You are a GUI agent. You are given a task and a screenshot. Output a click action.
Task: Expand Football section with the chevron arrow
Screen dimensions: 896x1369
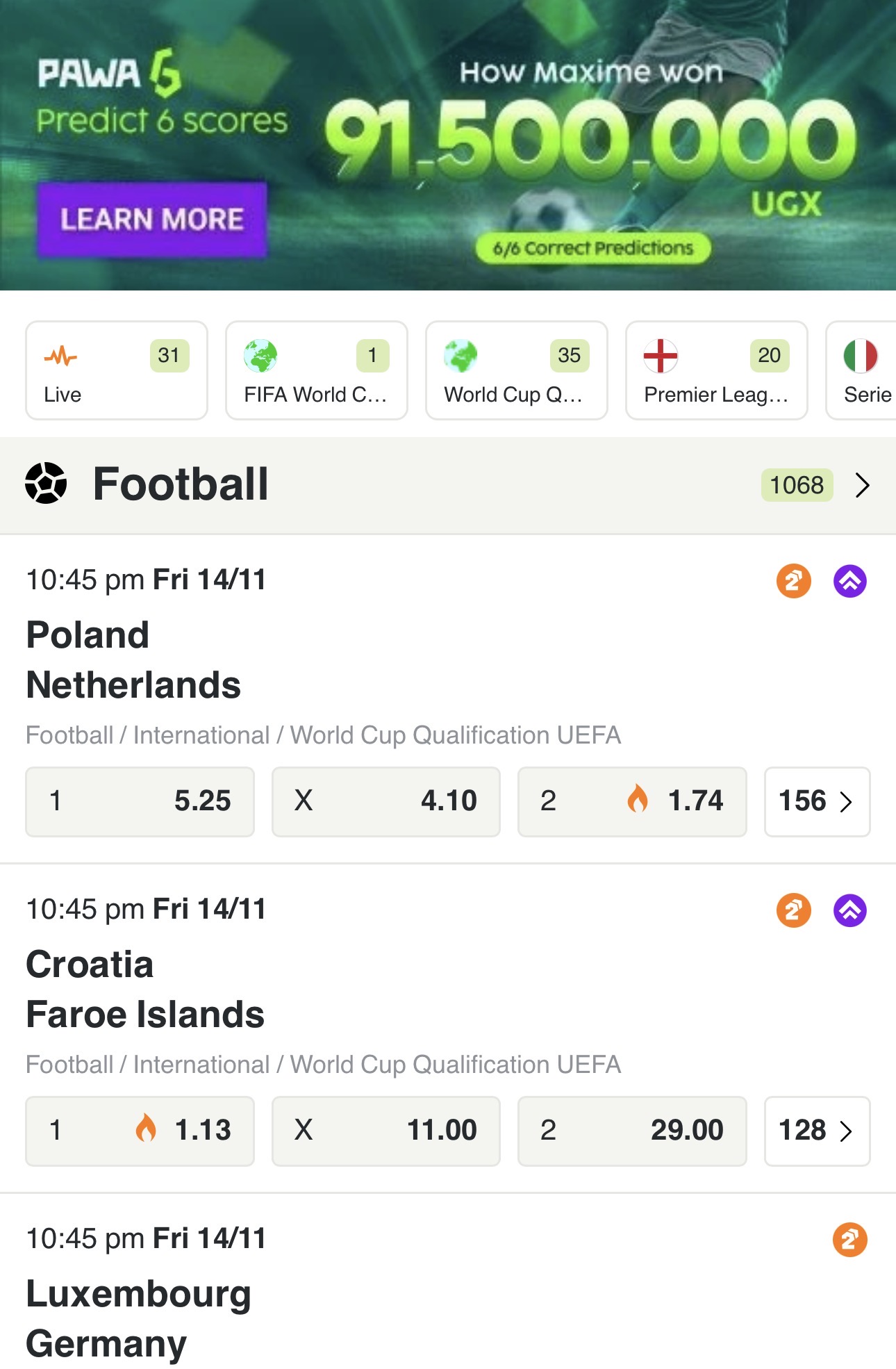tap(862, 485)
